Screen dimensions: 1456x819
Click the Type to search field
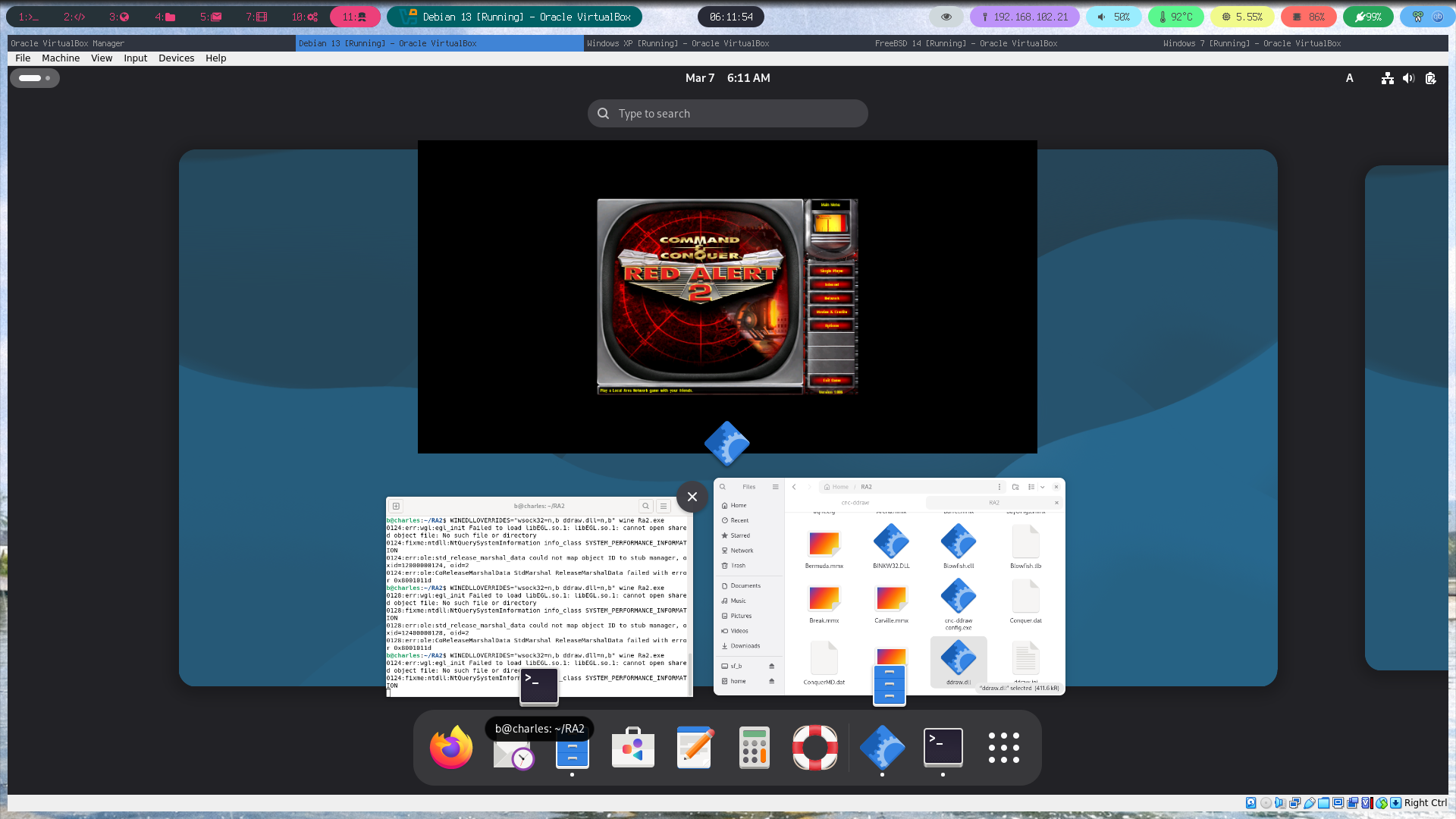726,113
